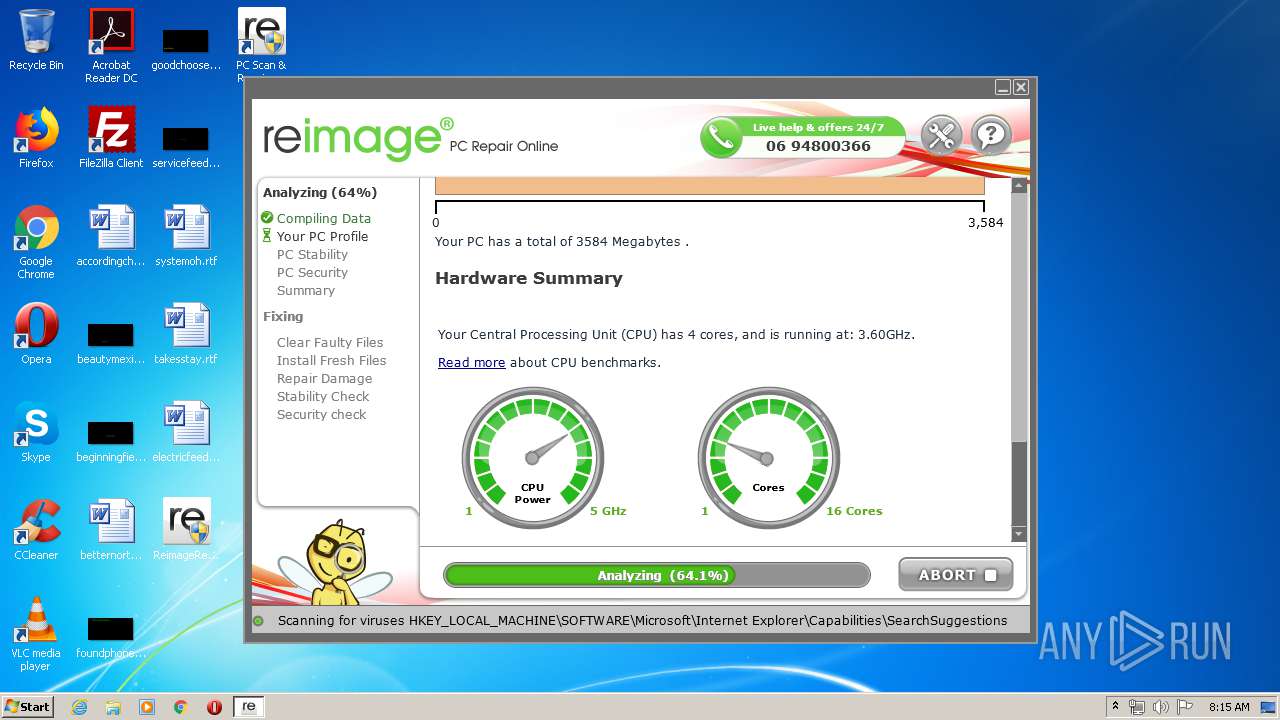
Task: Click Windows Explorer folder taskbar icon
Action: pyautogui.click(x=113, y=707)
